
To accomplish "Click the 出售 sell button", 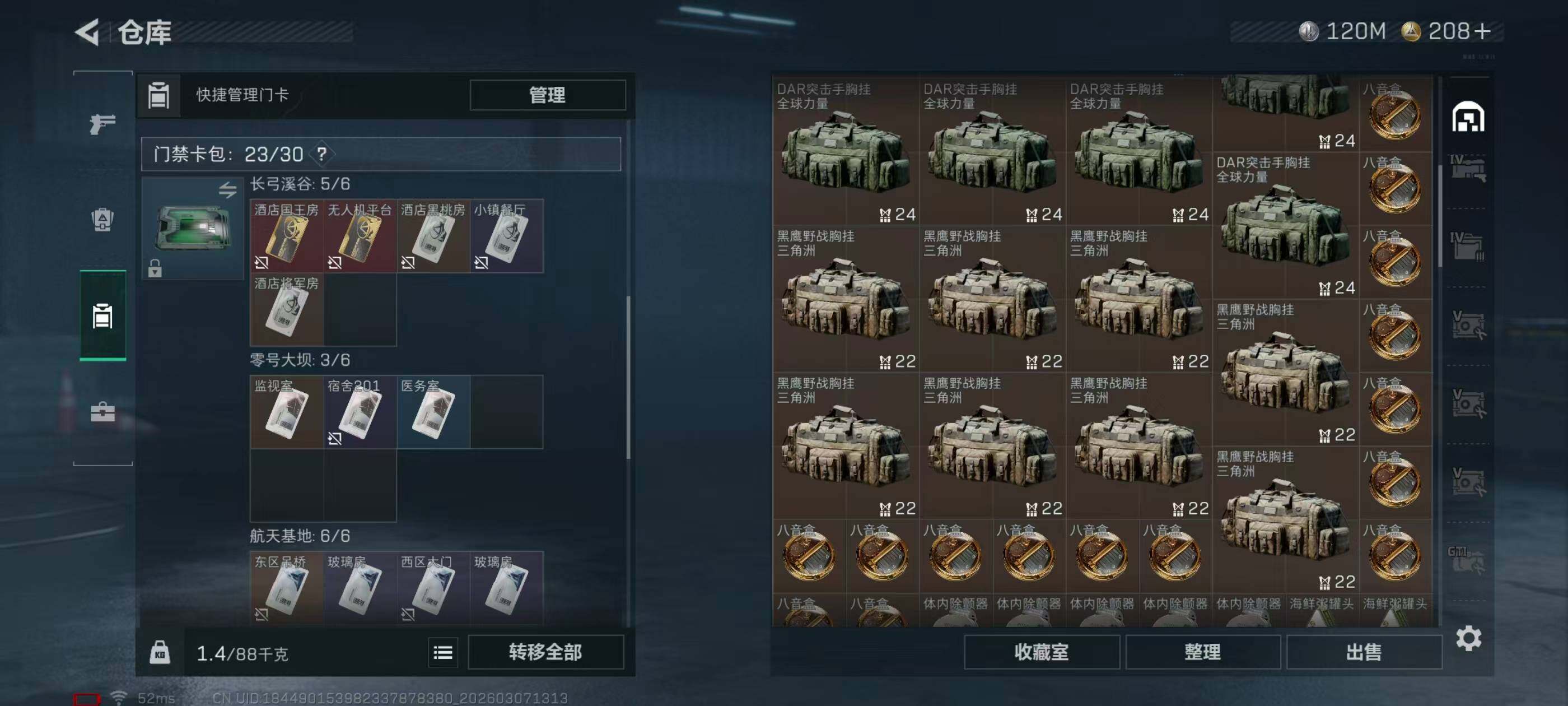I will tap(1364, 652).
